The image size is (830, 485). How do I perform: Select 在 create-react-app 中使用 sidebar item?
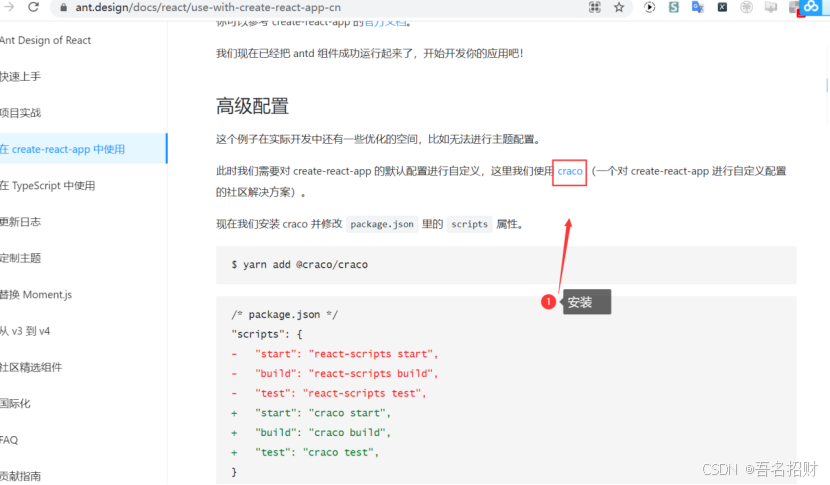tap(83, 149)
